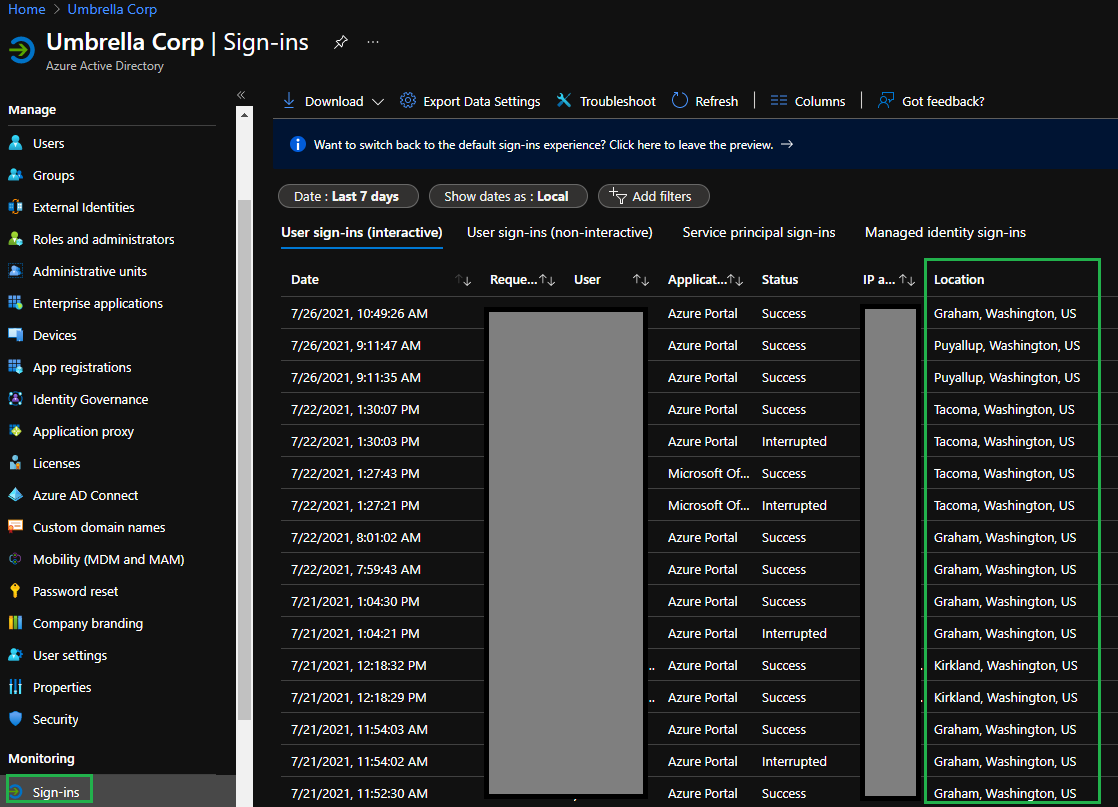The height and width of the screenshot is (807, 1118).
Task: Click Enterprise applications grid icon
Action: tap(16, 303)
